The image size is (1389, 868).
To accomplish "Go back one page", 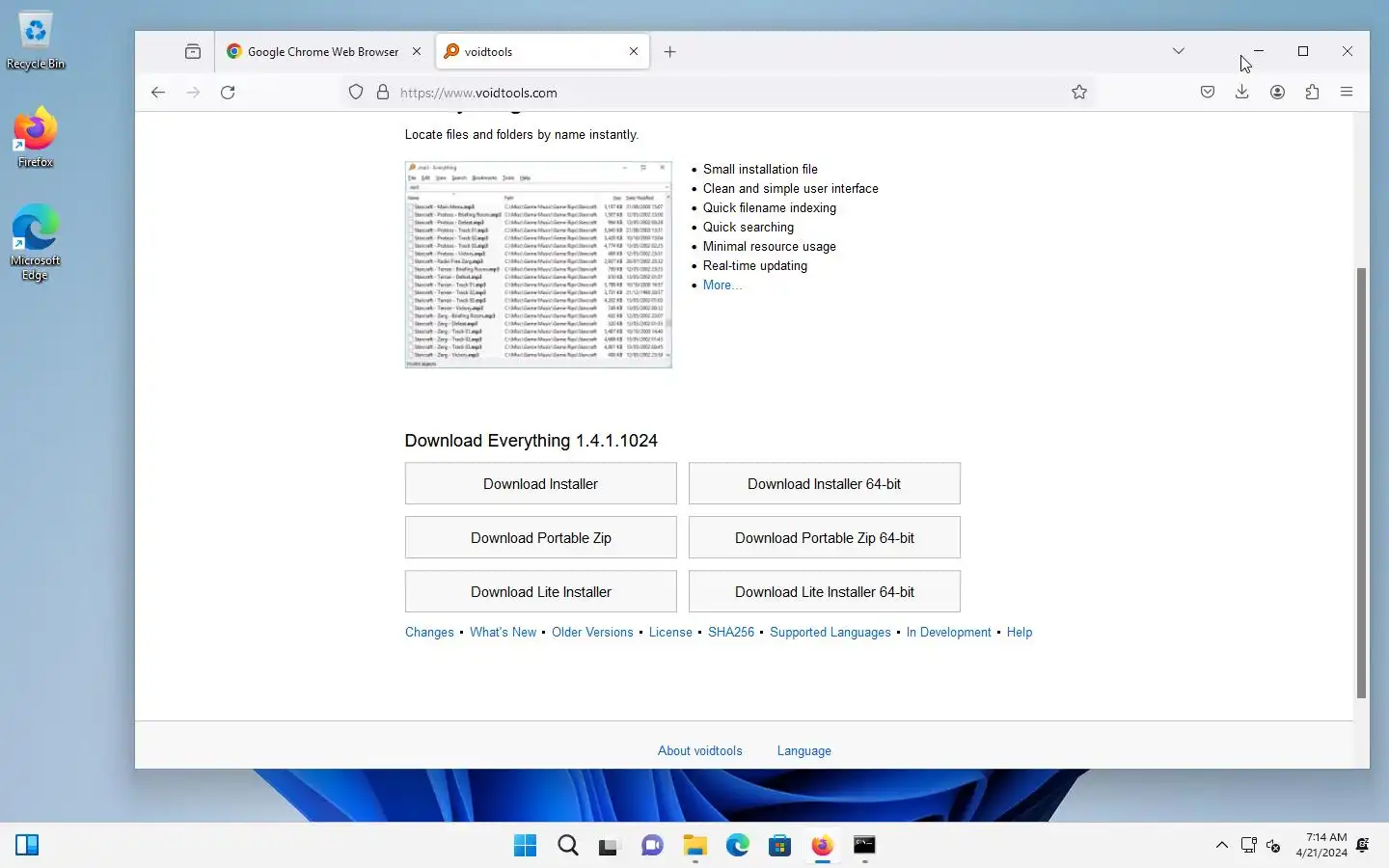I will pyautogui.click(x=158, y=93).
